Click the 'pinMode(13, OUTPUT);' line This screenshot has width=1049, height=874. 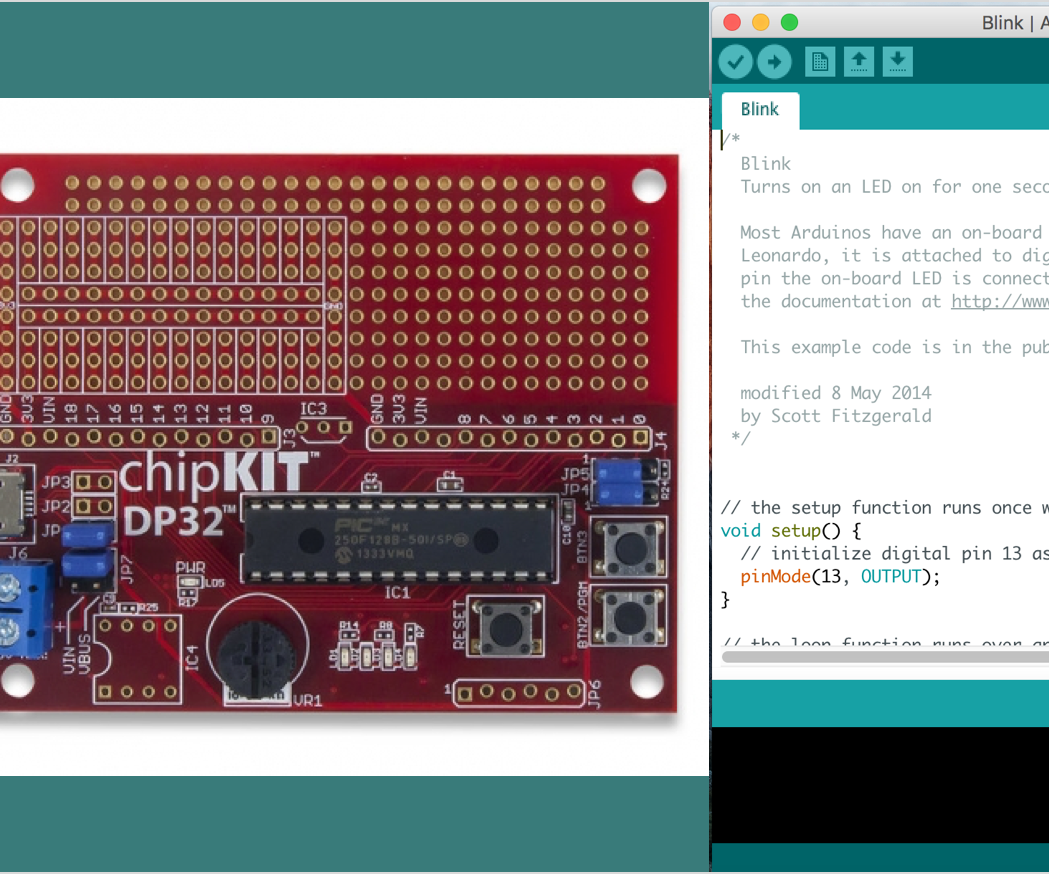840,577
